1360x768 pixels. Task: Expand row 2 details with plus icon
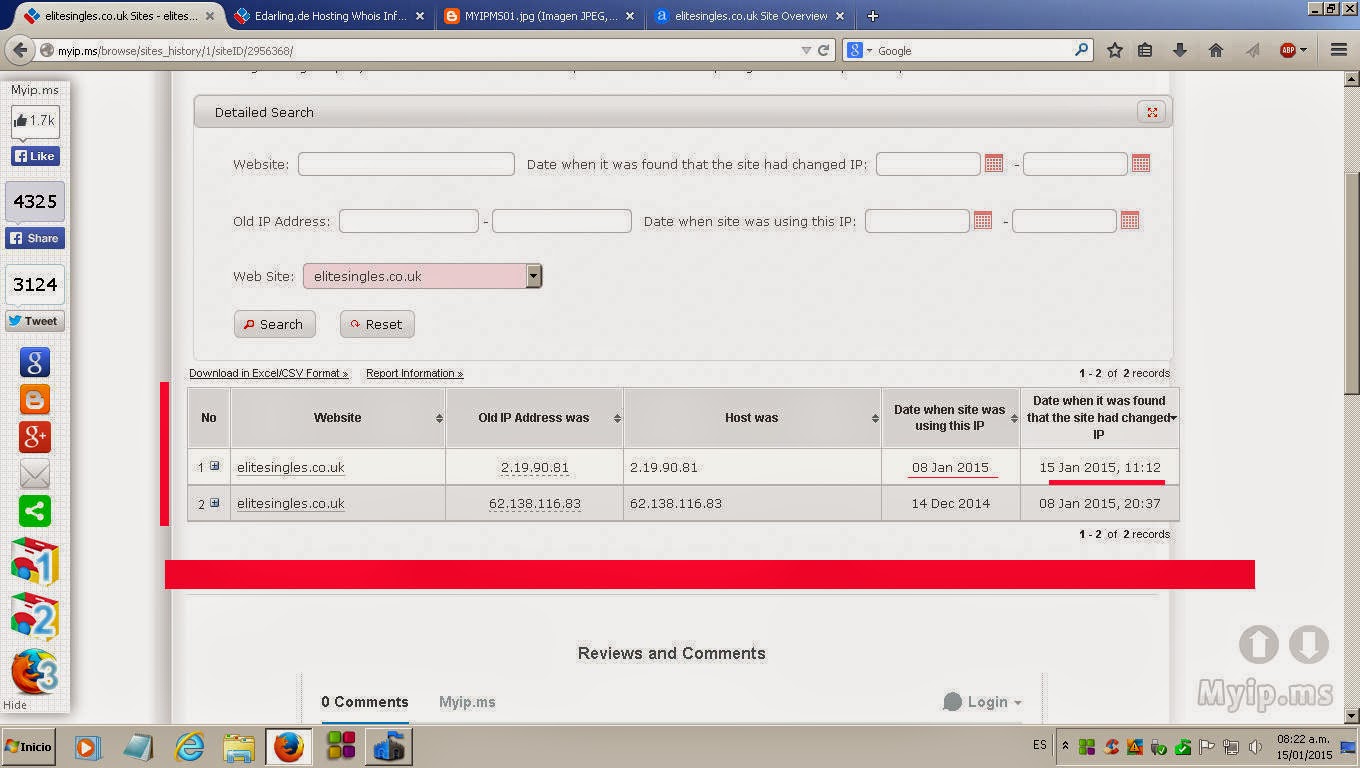coord(214,503)
